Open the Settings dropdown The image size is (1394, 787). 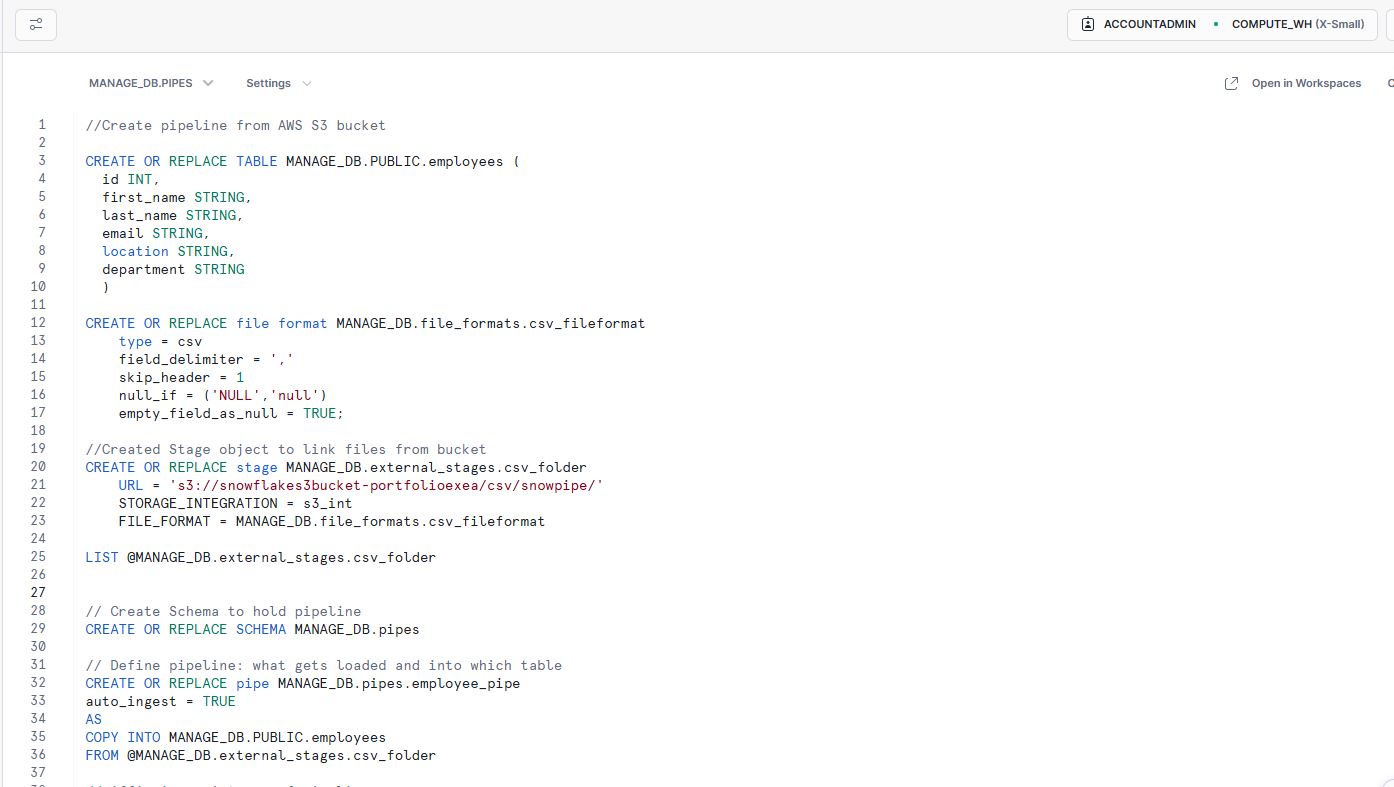tap(277, 83)
